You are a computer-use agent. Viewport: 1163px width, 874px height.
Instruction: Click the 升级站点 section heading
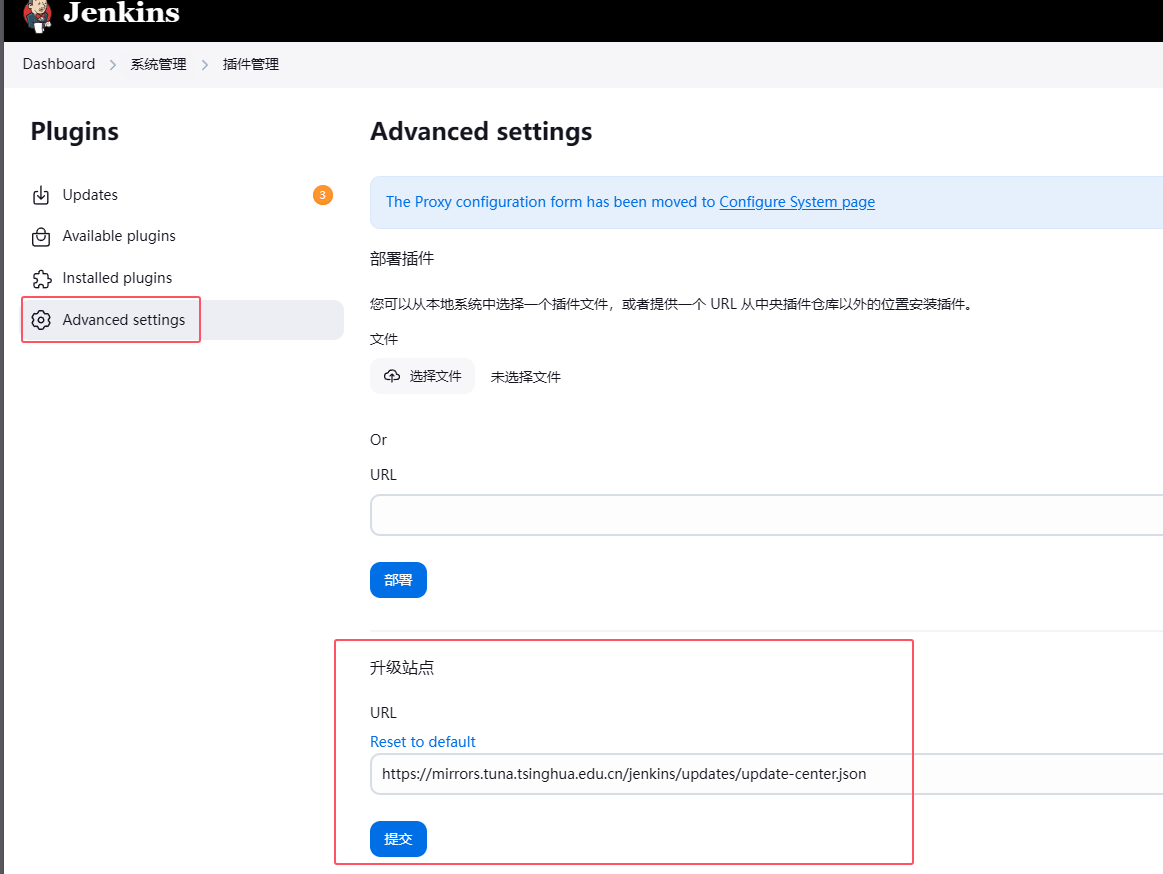click(402, 667)
